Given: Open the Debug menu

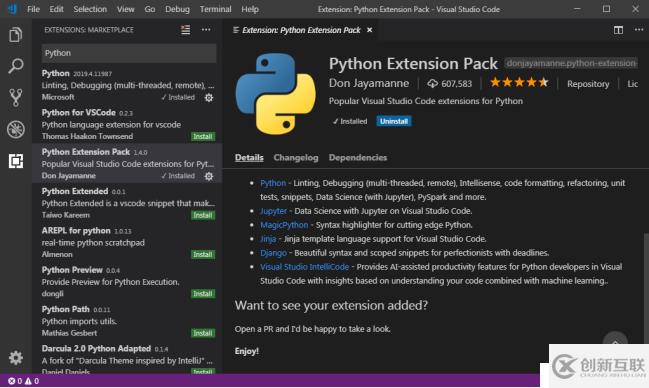Looking at the screenshot, I should coord(177,9).
